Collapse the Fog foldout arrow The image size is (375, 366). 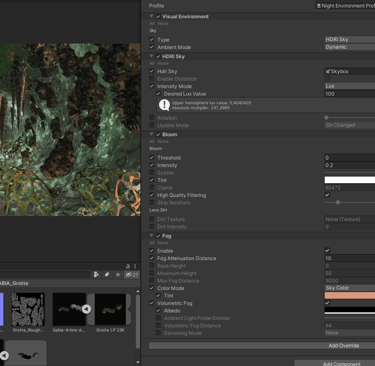(x=151, y=235)
